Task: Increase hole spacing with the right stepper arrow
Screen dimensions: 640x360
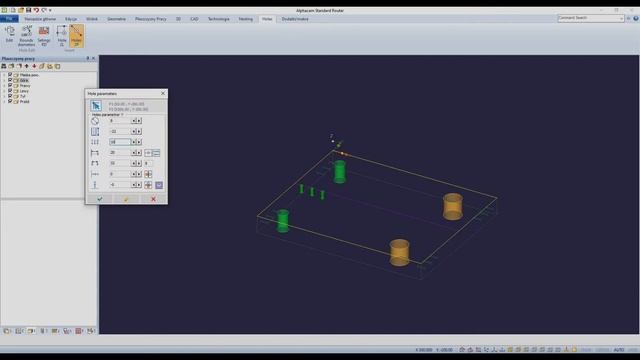Action: coord(139,153)
